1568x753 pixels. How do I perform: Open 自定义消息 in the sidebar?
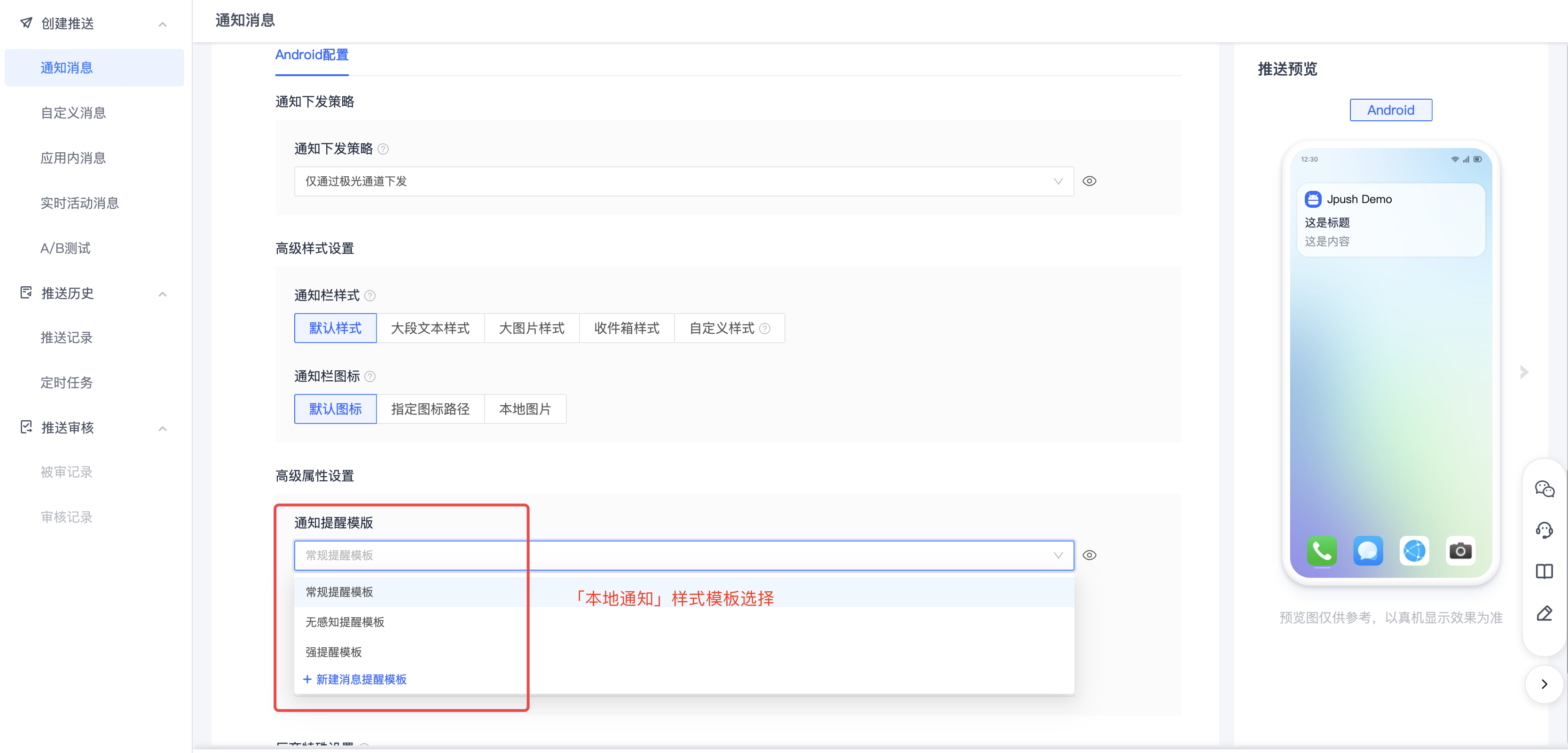point(73,113)
